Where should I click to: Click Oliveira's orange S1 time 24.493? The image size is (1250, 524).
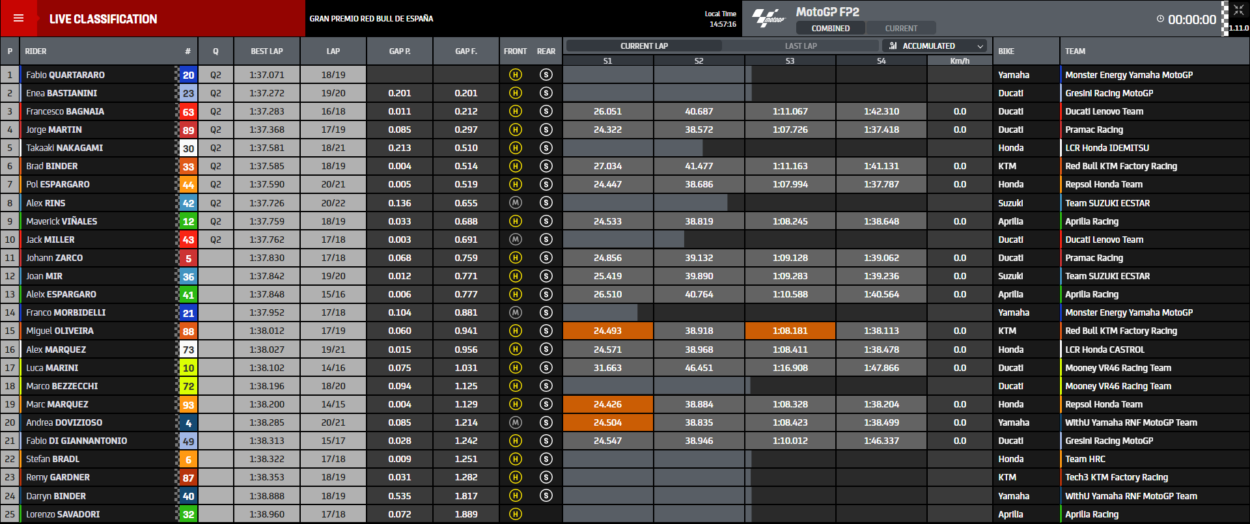click(608, 331)
